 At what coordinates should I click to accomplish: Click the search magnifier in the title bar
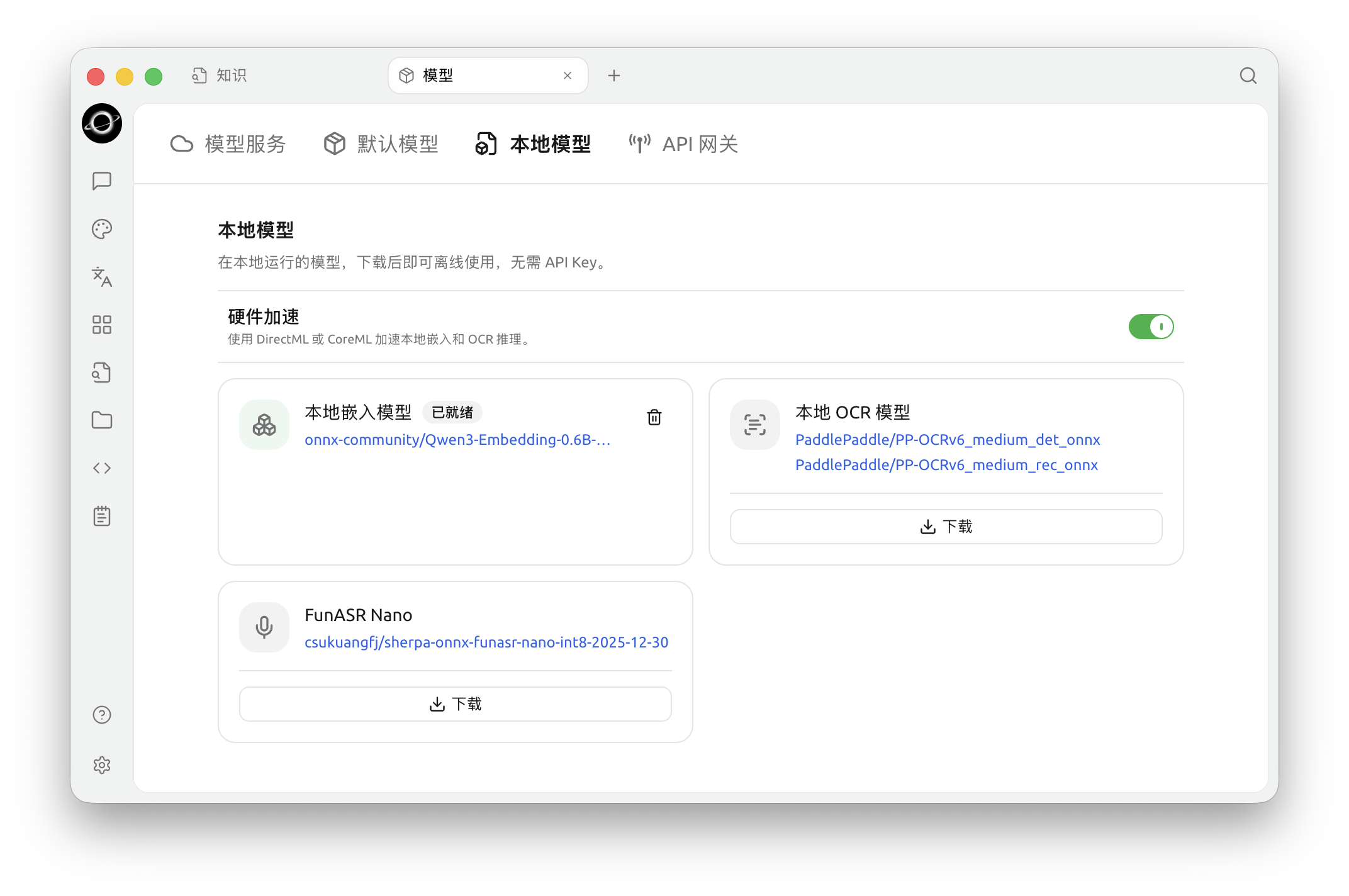point(1248,76)
